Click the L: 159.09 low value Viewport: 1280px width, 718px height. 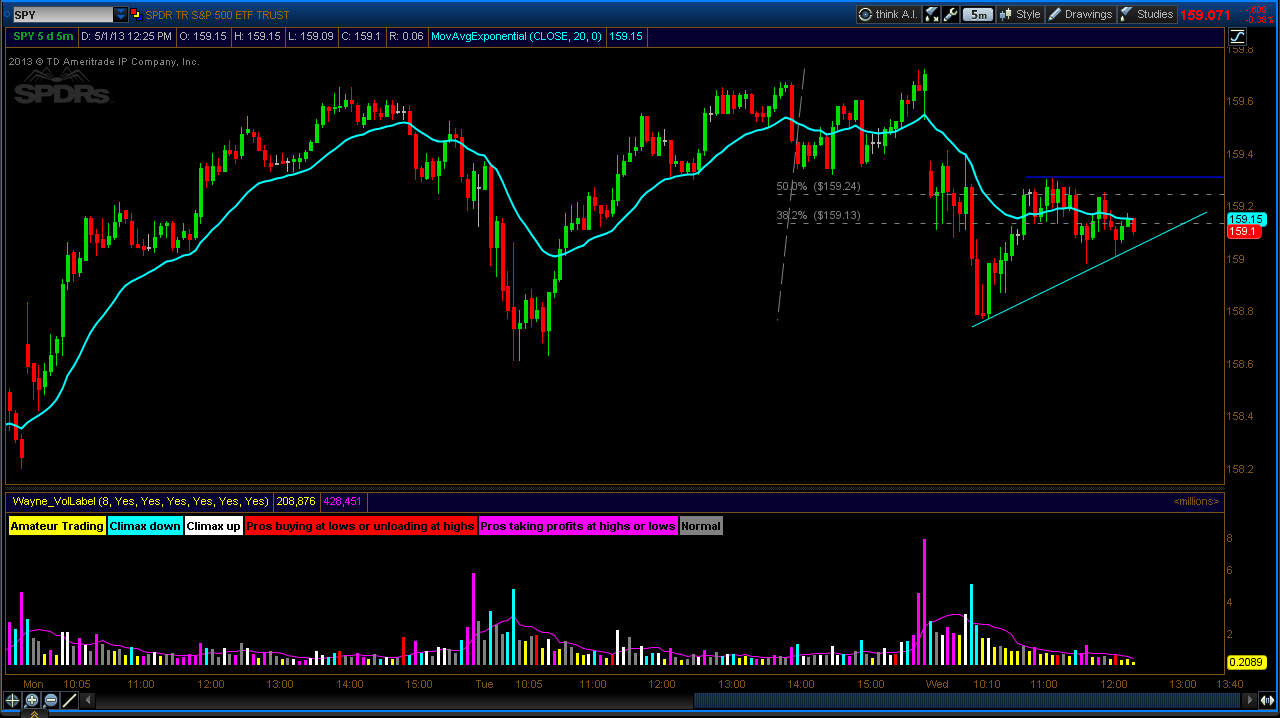pyautogui.click(x=310, y=36)
